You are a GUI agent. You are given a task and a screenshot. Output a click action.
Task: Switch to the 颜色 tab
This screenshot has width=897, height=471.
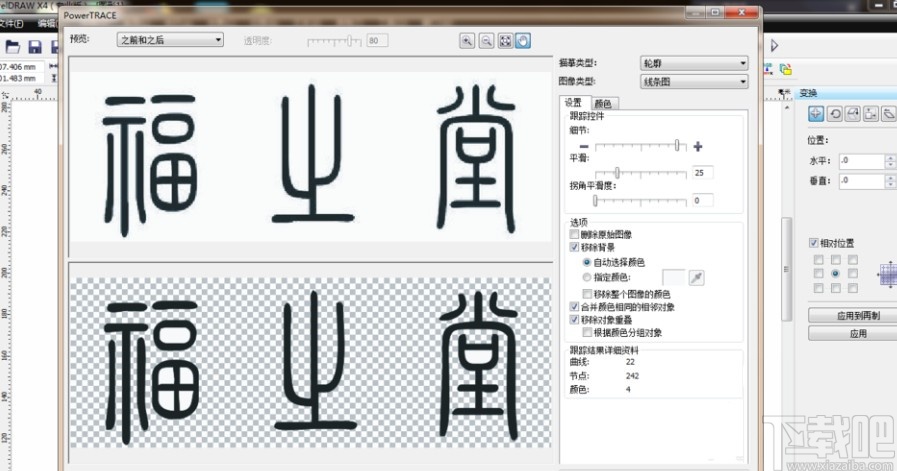tap(603, 104)
